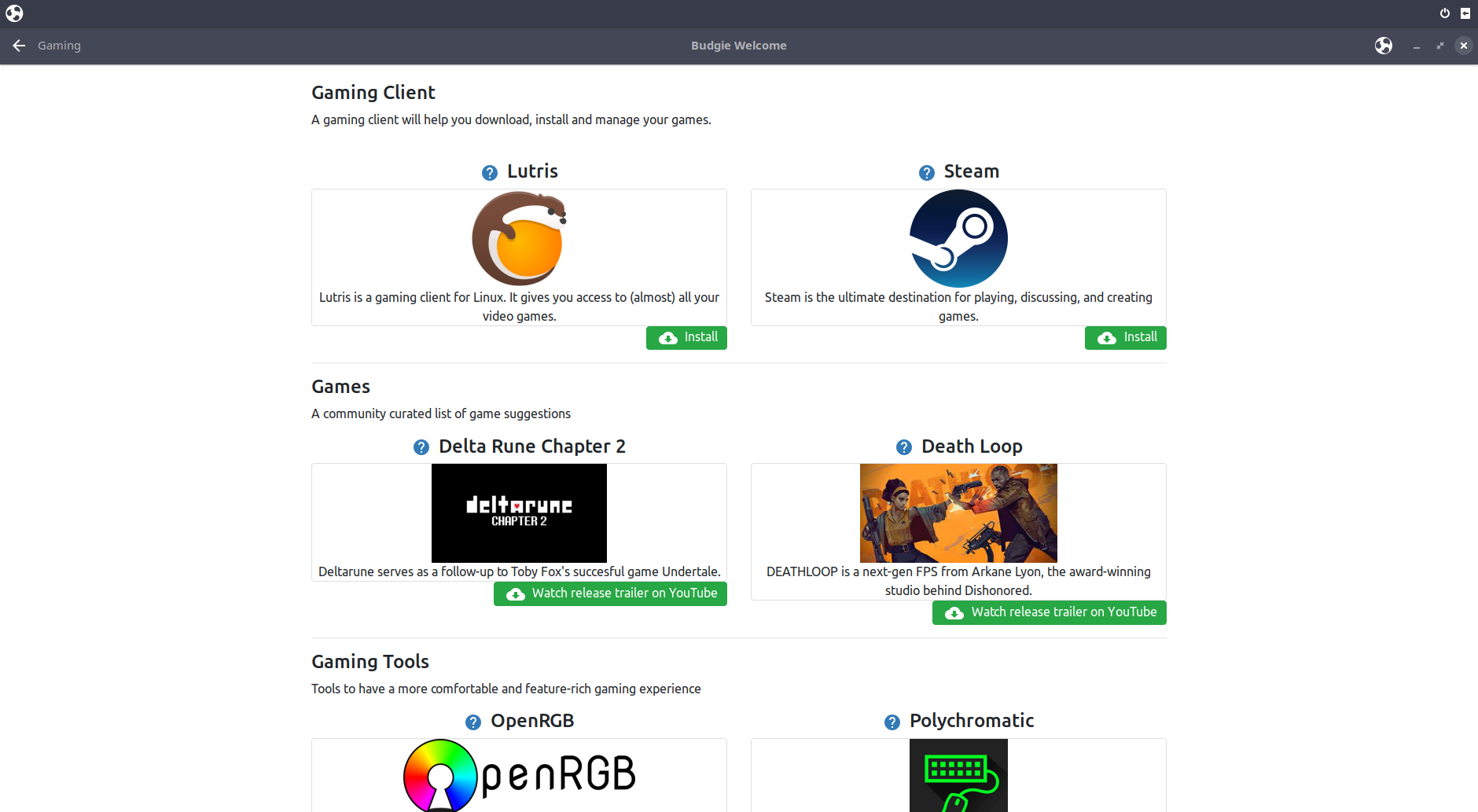Image resolution: width=1478 pixels, height=812 pixels.
Task: Click the Death Loop heading
Action: 972,446
